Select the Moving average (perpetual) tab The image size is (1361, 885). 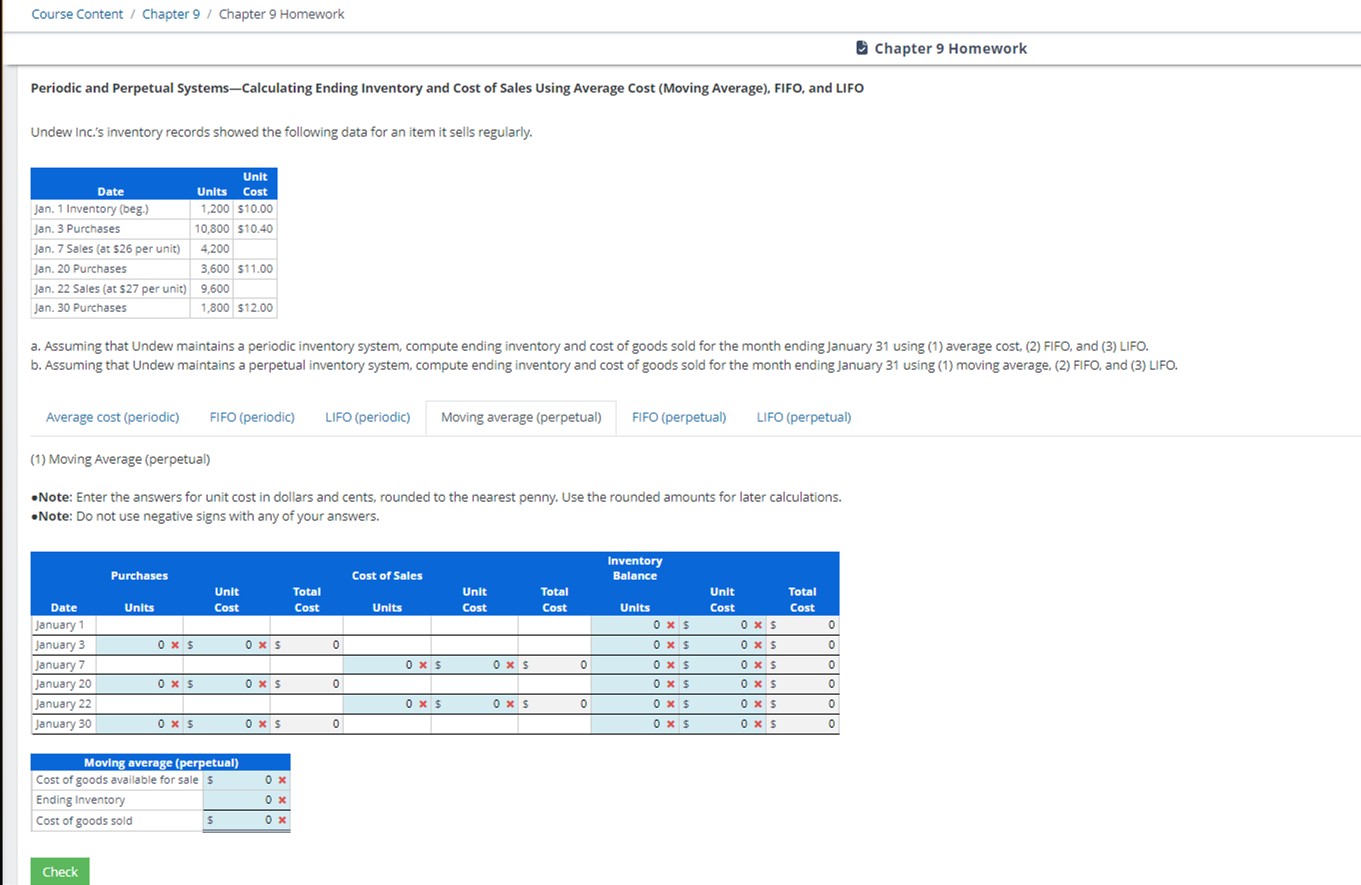(x=521, y=417)
